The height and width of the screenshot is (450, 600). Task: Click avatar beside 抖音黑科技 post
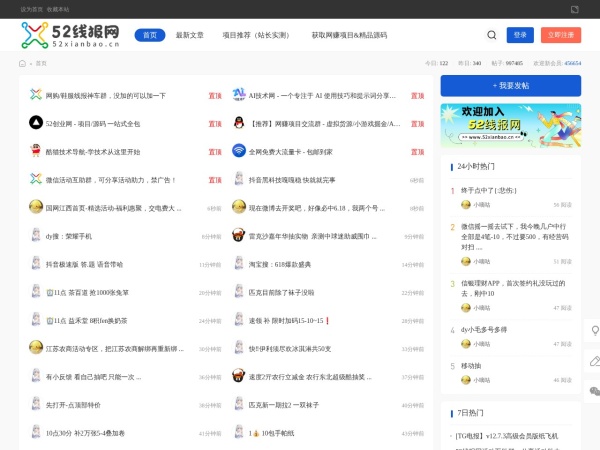point(239,179)
